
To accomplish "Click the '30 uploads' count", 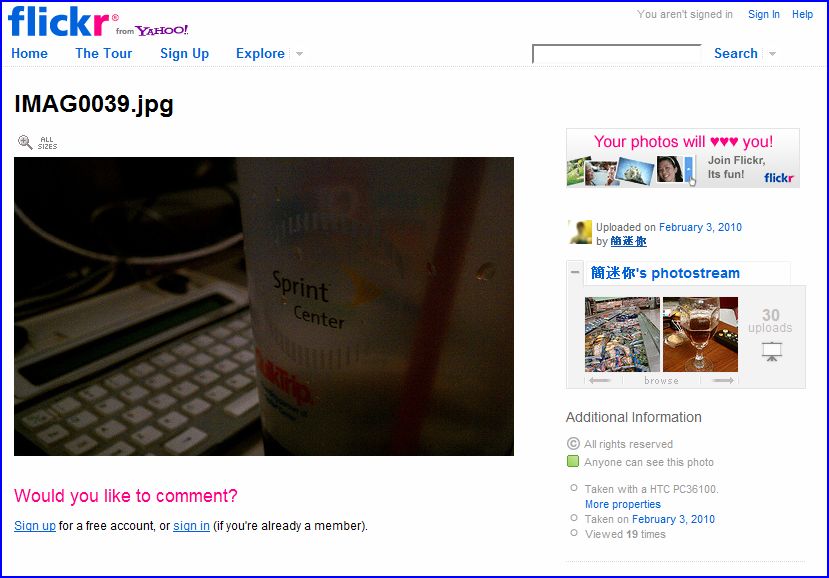I will (770, 320).
